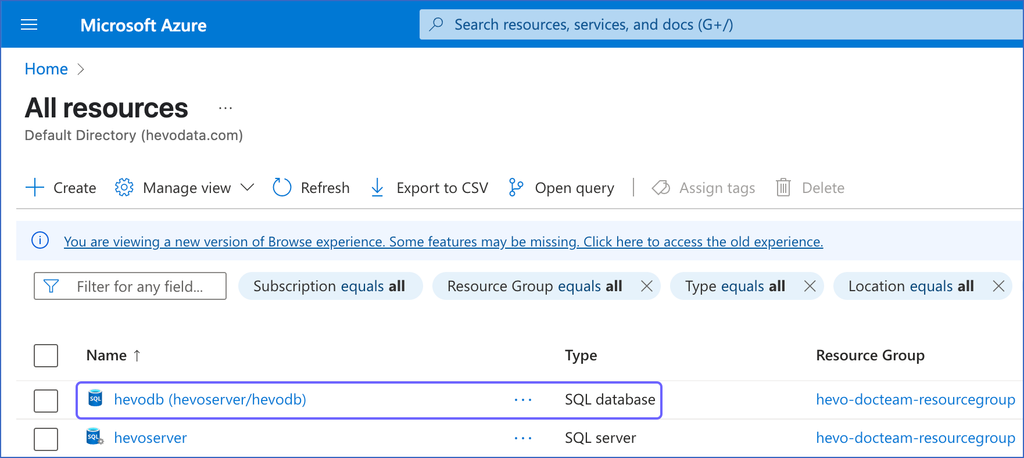Click the Export to CSV download icon

[377, 188]
